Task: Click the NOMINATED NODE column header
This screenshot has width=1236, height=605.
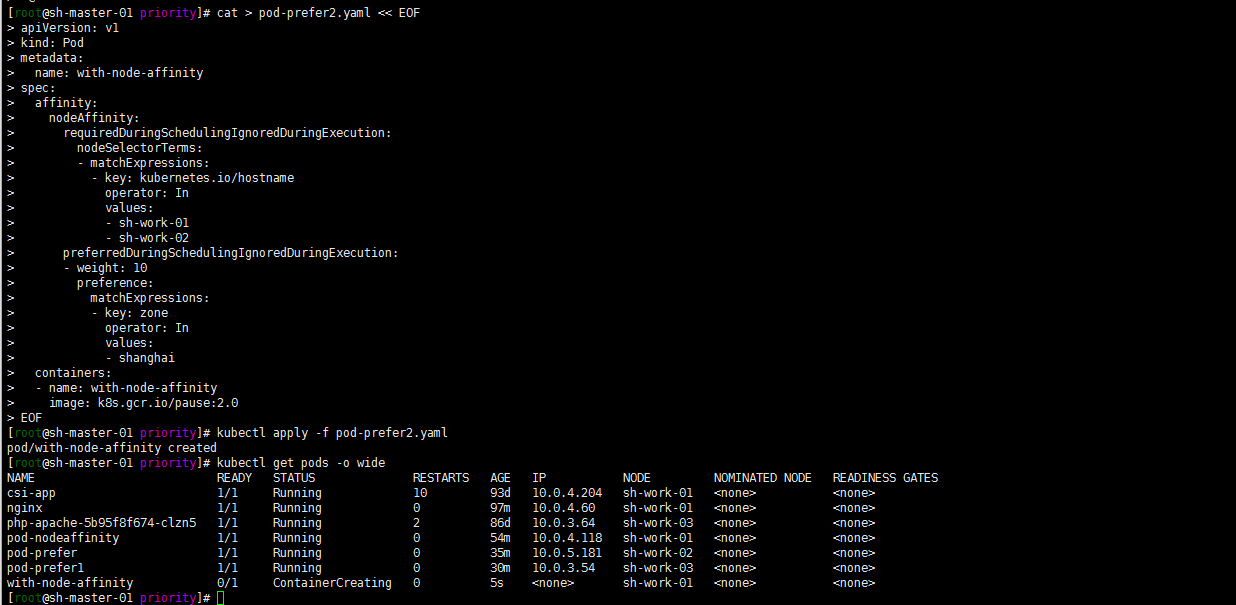Action: pyautogui.click(x=763, y=478)
